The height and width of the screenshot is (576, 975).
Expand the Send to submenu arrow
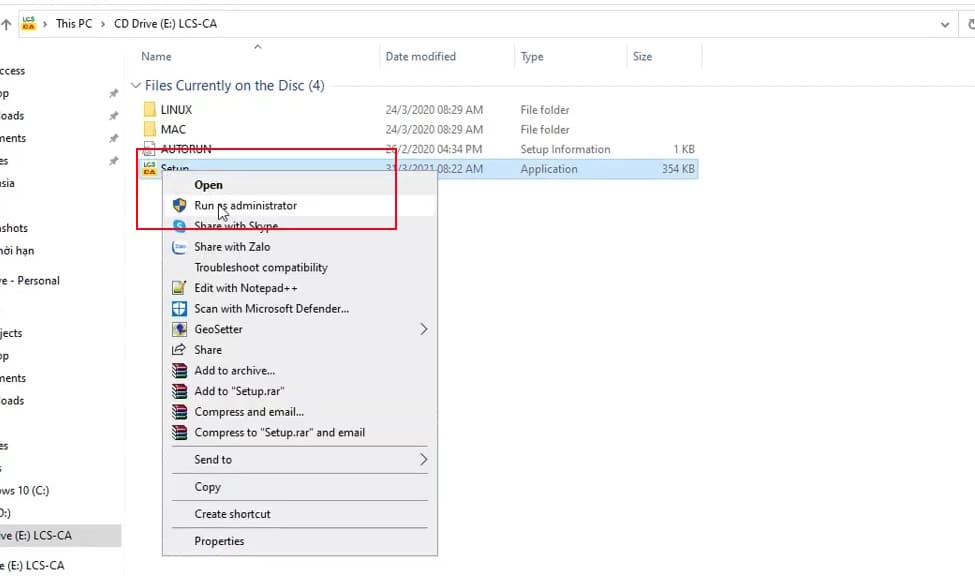click(423, 460)
